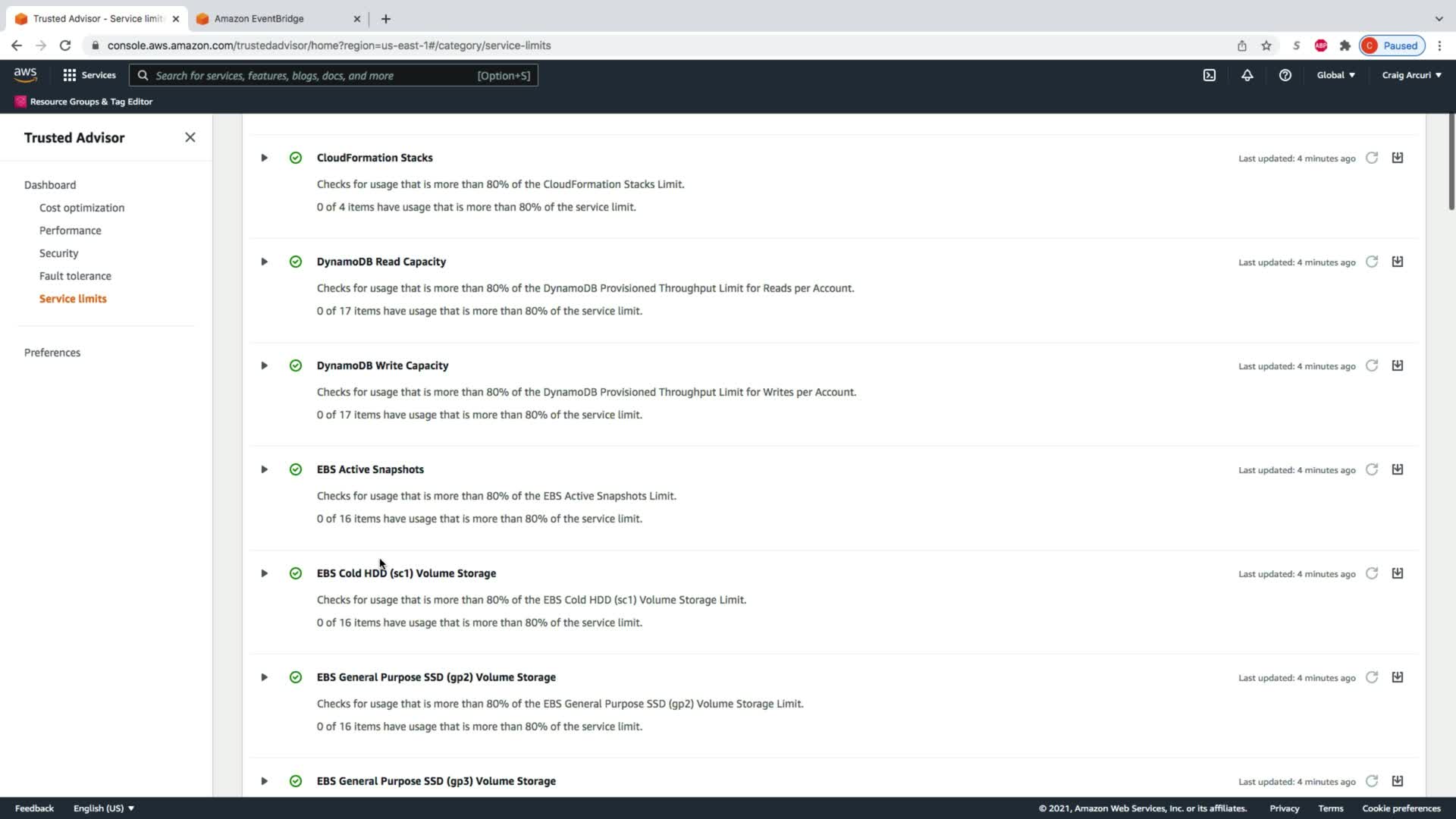Open the Craig Arcuri account menu

1410,75
